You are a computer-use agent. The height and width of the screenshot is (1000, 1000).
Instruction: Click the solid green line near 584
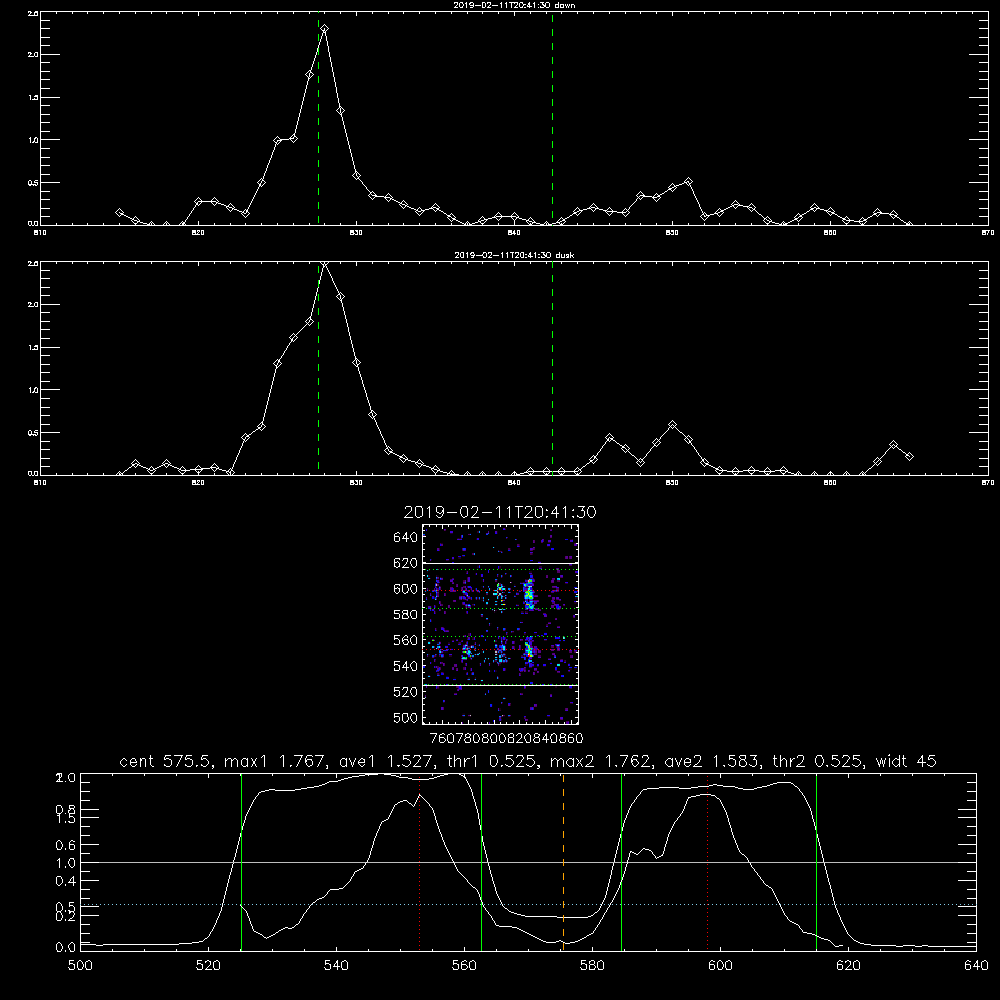click(x=621, y=862)
